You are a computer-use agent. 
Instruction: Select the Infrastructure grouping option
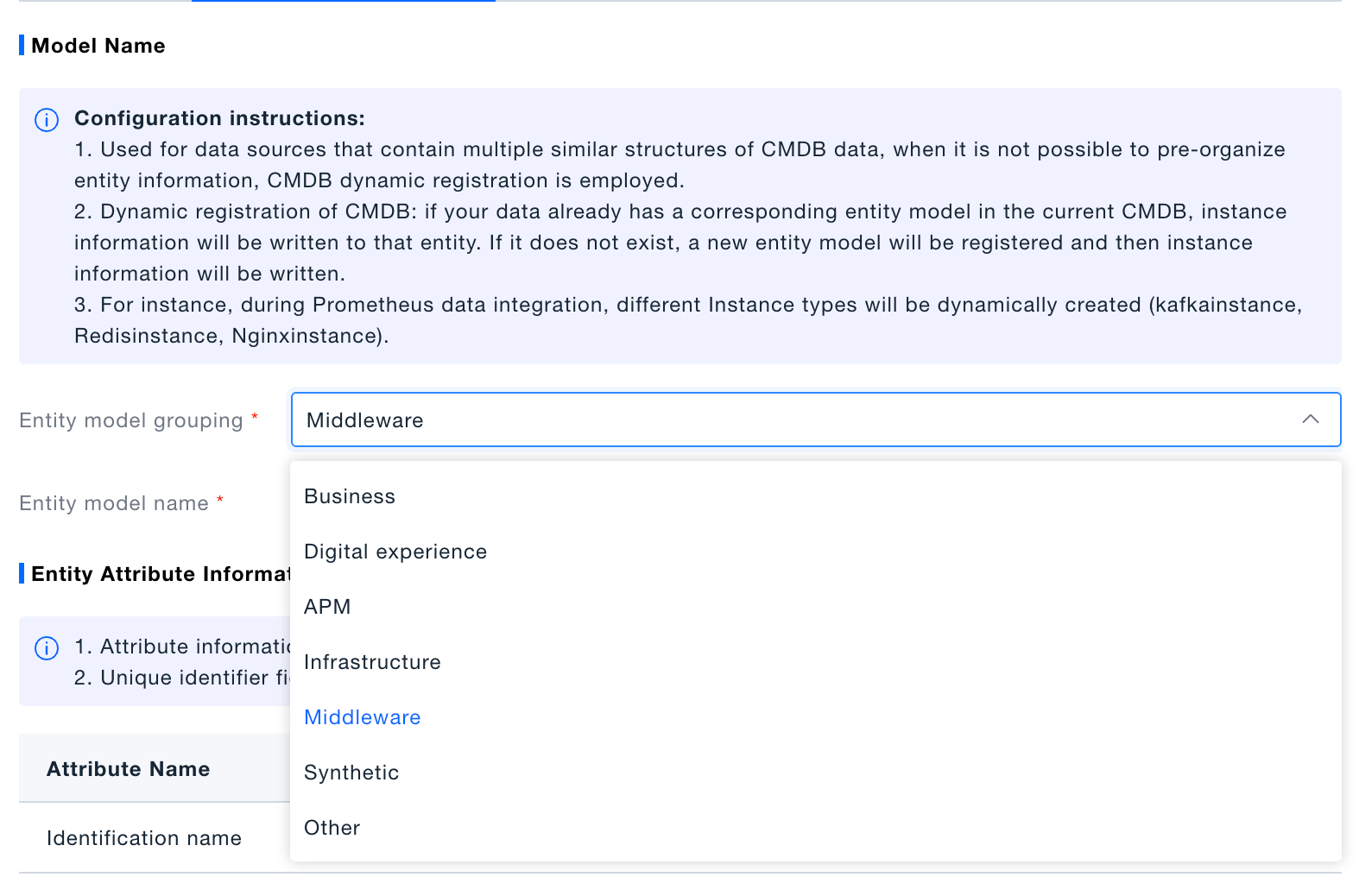coord(372,662)
